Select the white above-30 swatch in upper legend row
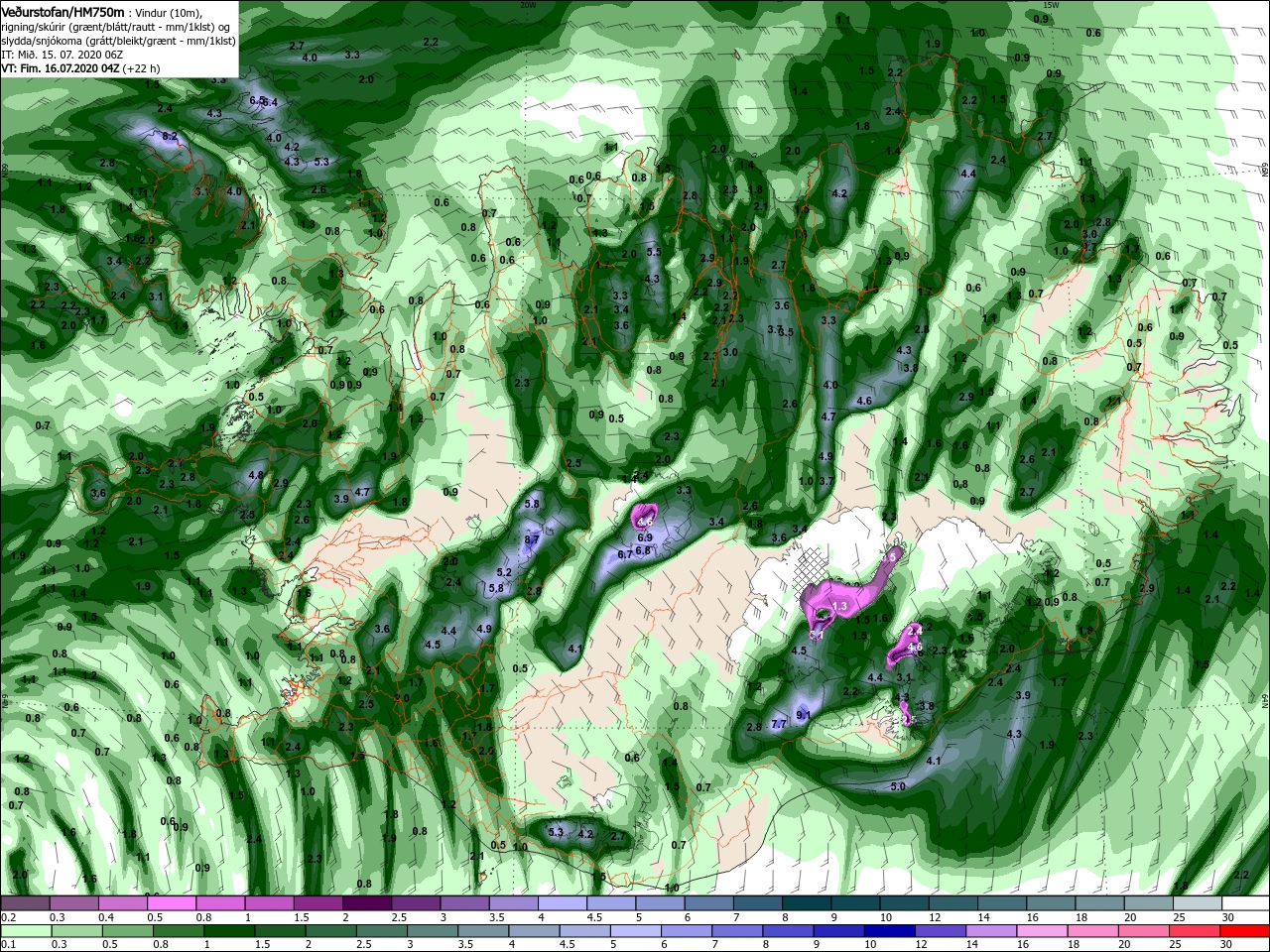 click(x=1245, y=903)
